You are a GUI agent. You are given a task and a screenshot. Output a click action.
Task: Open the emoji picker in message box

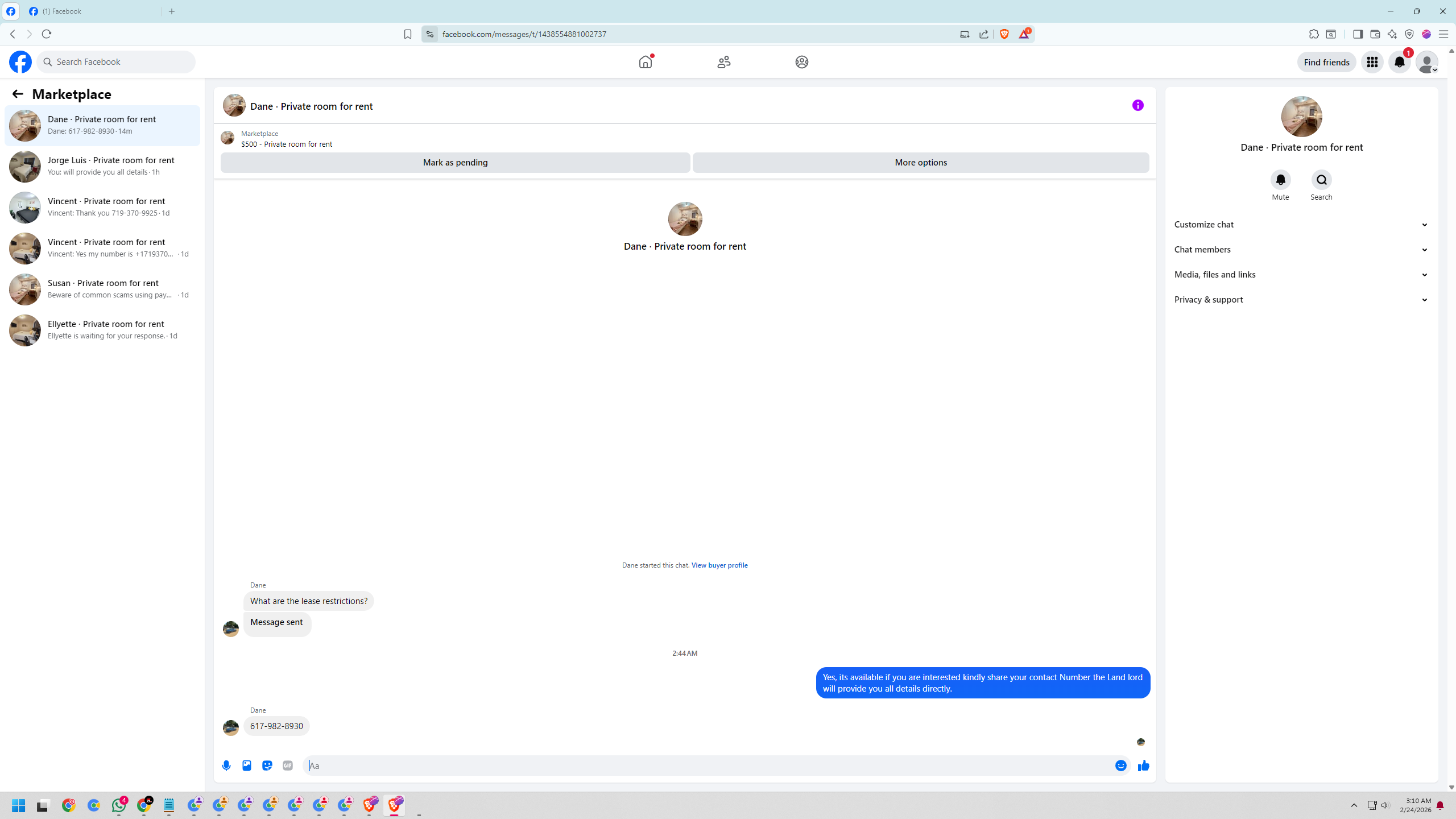(x=1120, y=766)
